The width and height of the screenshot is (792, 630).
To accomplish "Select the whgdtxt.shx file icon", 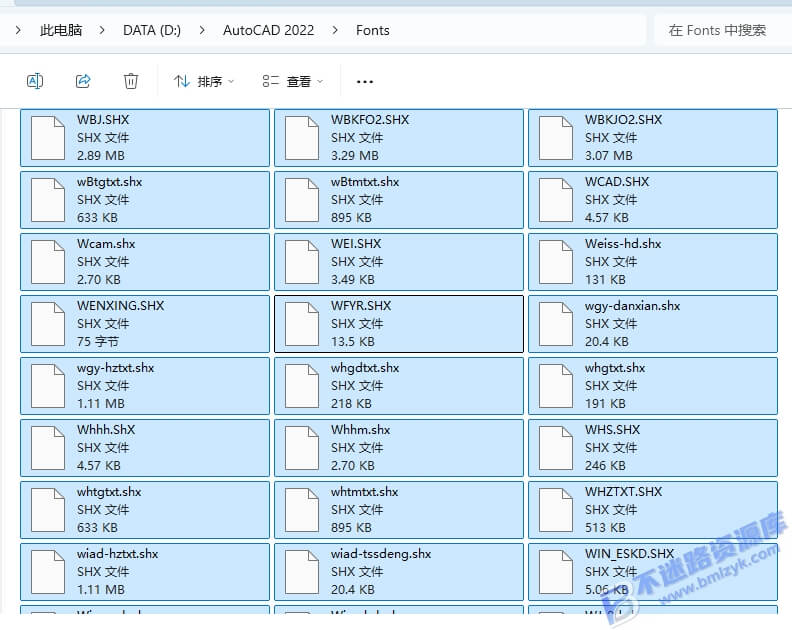I will (302, 386).
